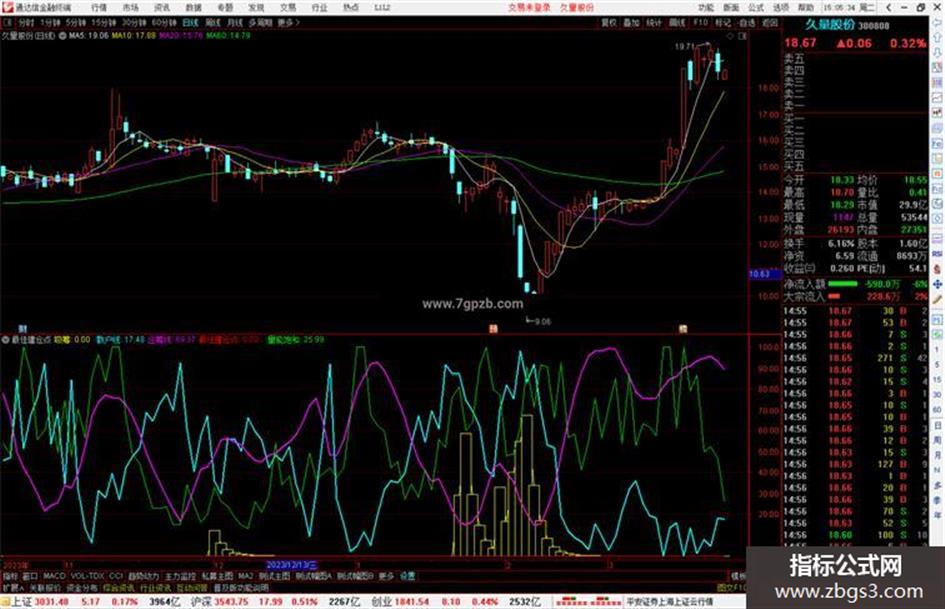Open the 公式 menu
The image size is (945, 609).
click(x=756, y=7)
